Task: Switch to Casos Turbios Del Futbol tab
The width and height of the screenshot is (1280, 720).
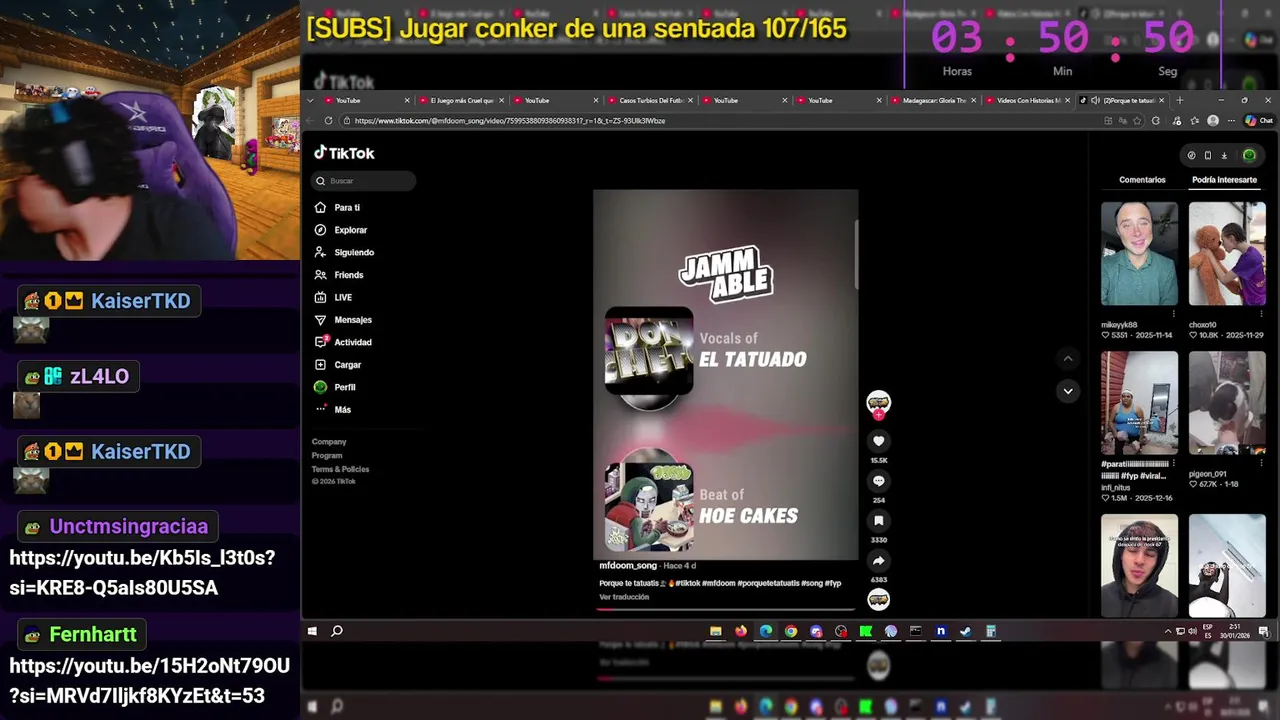Action: [651, 100]
